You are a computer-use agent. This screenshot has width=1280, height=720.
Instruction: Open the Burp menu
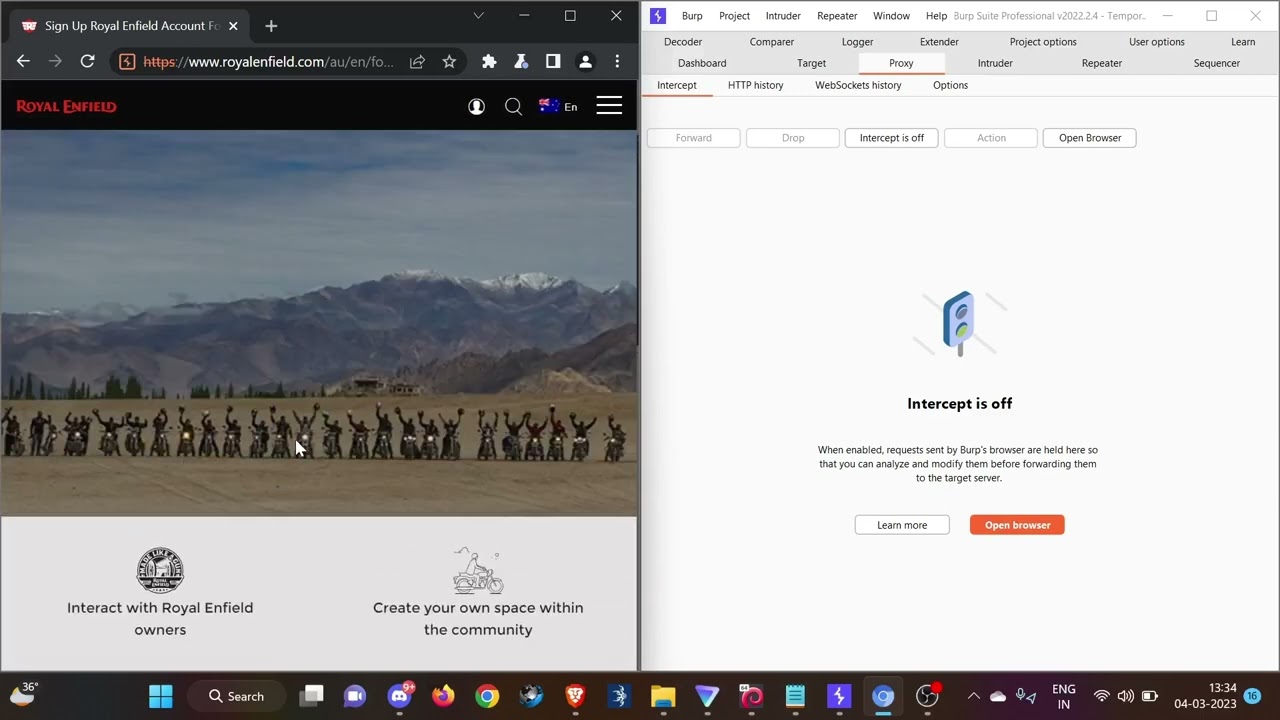coord(692,16)
